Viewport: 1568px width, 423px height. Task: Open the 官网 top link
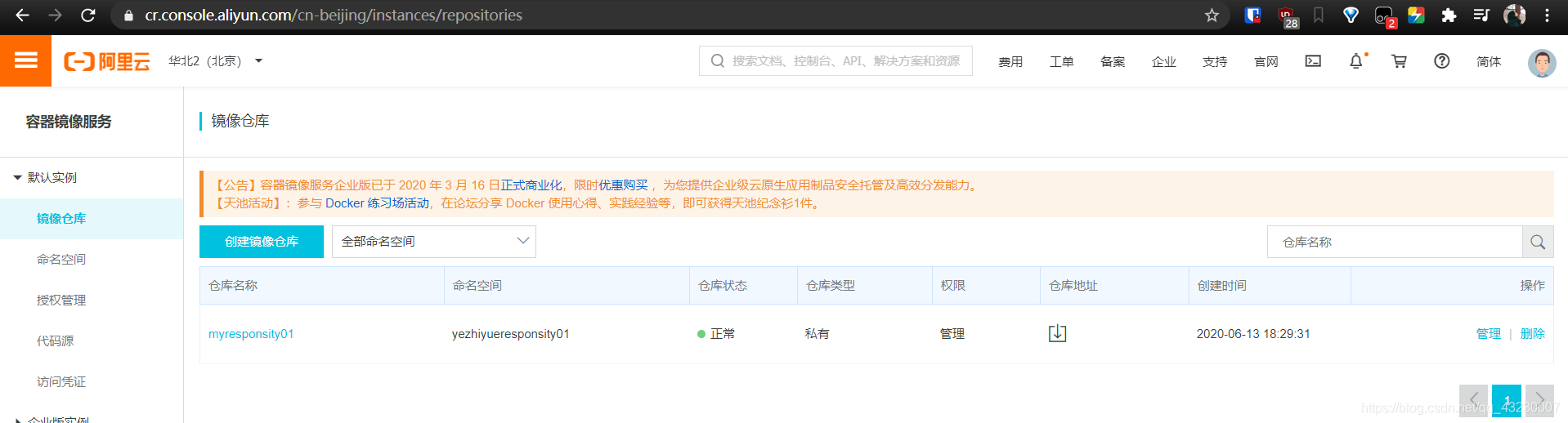[x=1266, y=61]
